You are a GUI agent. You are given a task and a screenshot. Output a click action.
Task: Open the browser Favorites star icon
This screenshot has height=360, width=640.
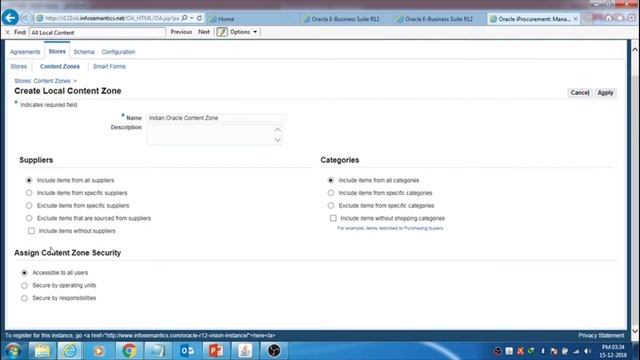click(x=620, y=18)
